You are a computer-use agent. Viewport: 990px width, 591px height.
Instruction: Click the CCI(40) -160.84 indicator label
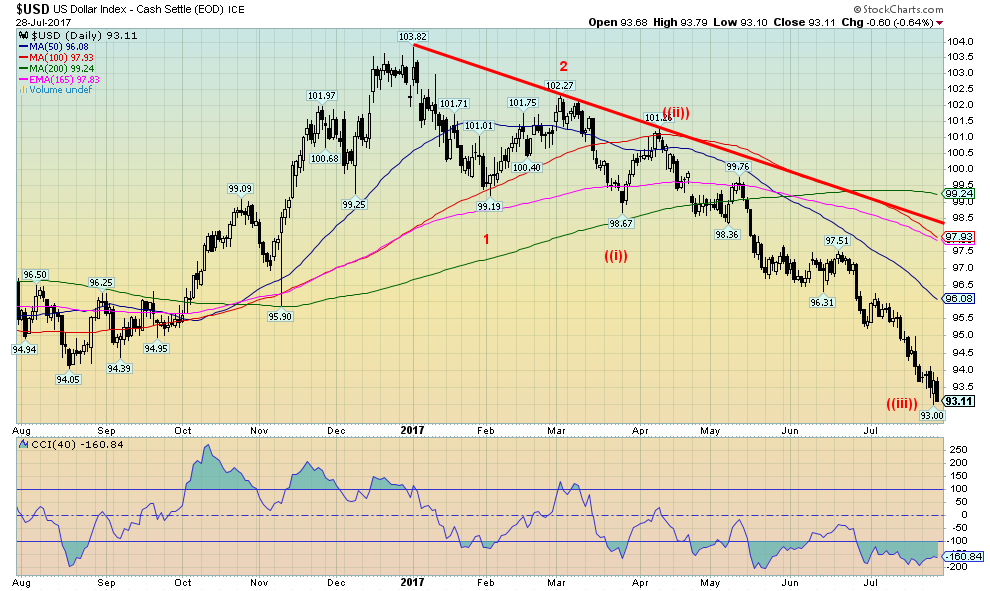58,443
